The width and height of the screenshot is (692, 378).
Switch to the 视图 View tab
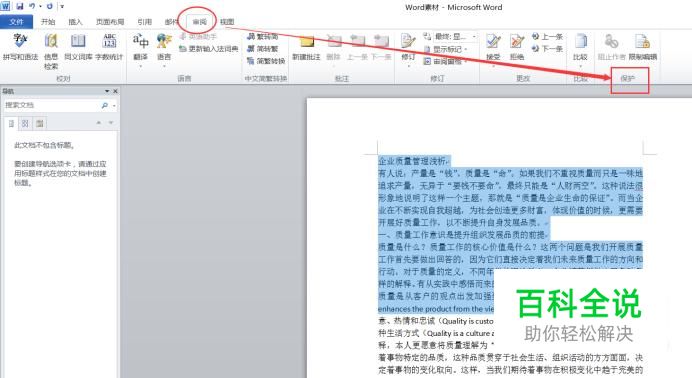[227, 22]
